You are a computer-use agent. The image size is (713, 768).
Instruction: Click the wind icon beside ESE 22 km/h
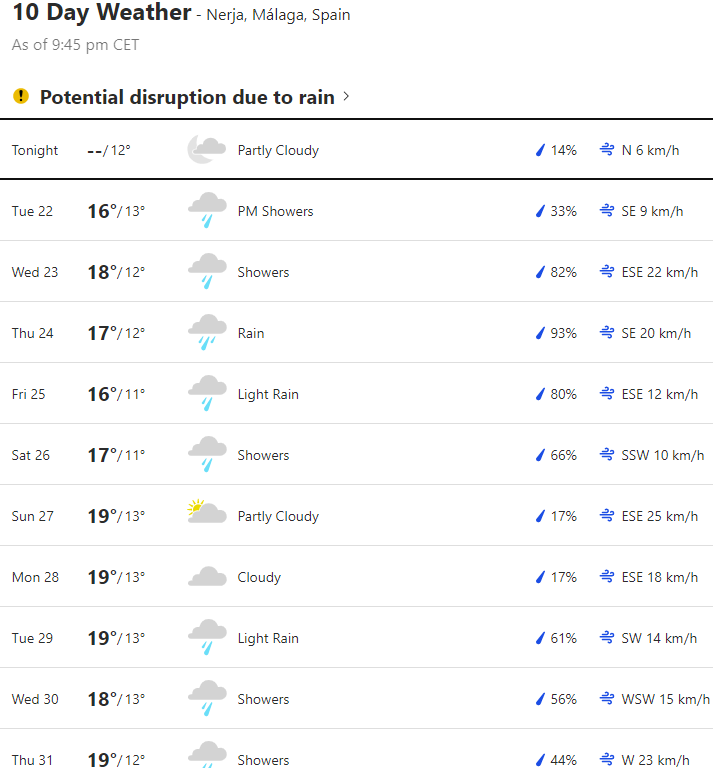point(606,272)
